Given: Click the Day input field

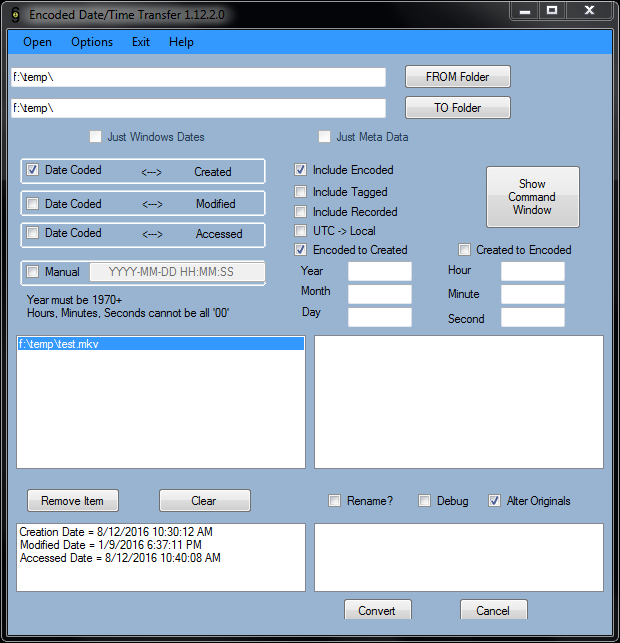Looking at the screenshot, I should 380,317.
